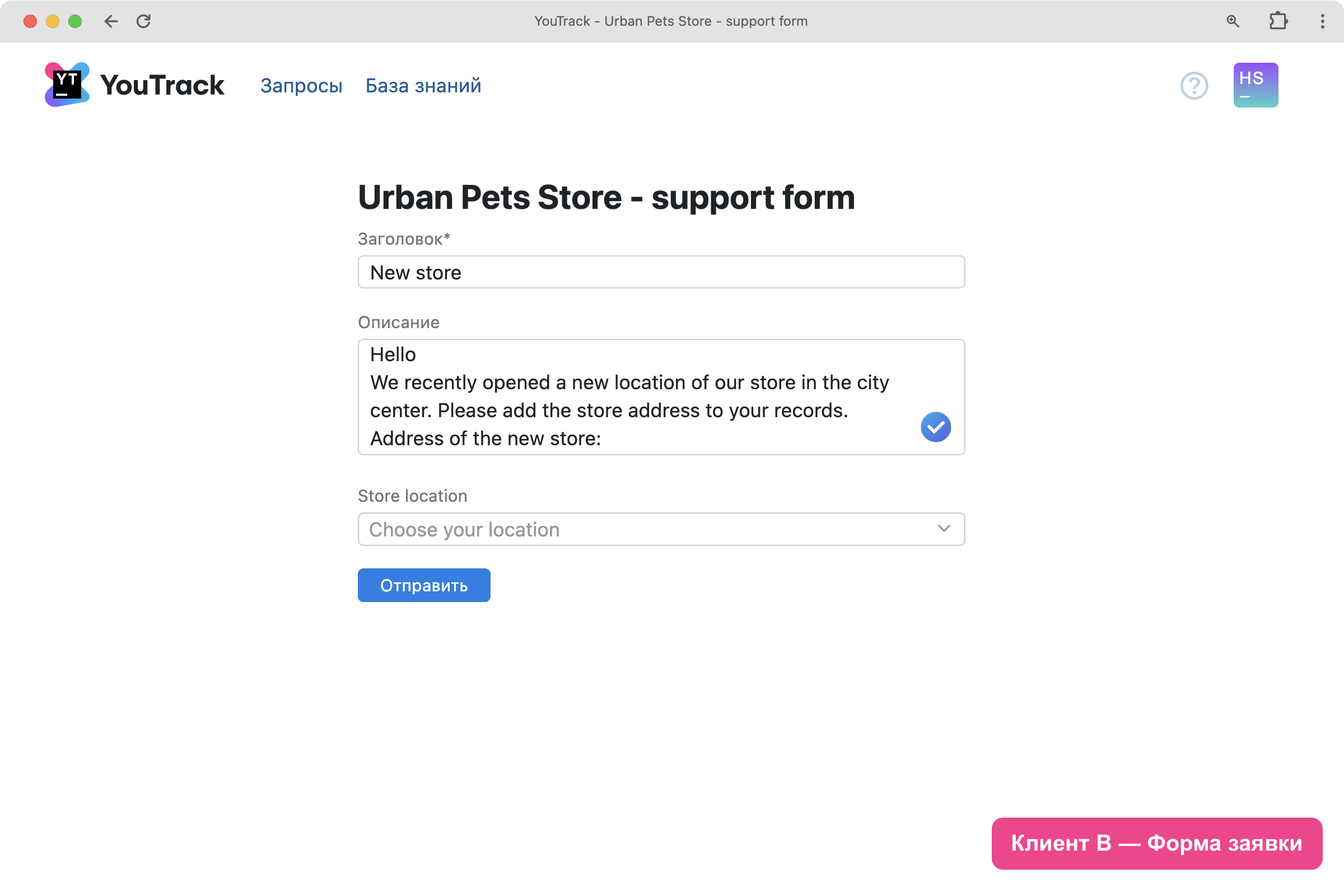Go to База знаний section

[x=423, y=86]
